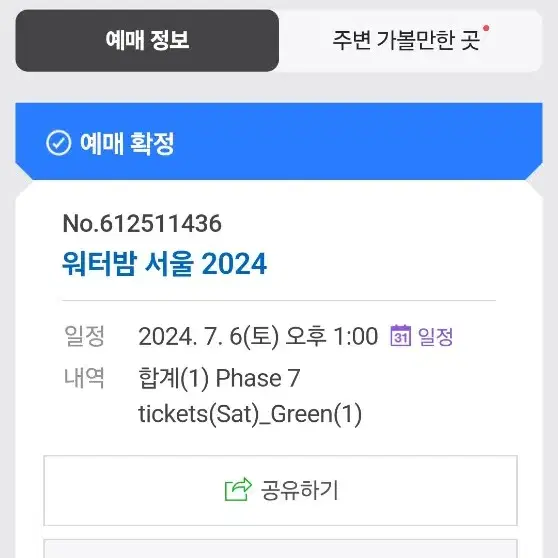Viewport: 558px width, 558px height.
Task: Click the divider line under 워터밤 서울 2024
Action: click(279, 300)
